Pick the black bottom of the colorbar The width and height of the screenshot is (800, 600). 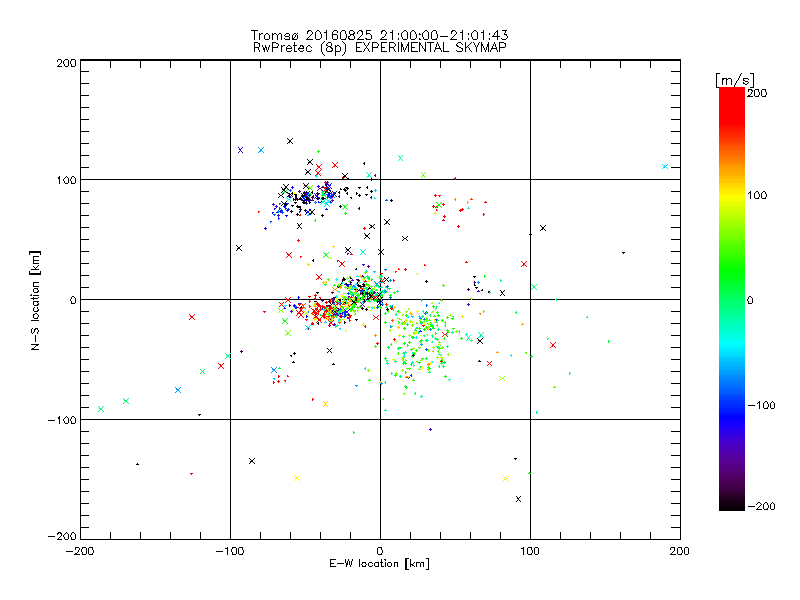tap(732, 505)
